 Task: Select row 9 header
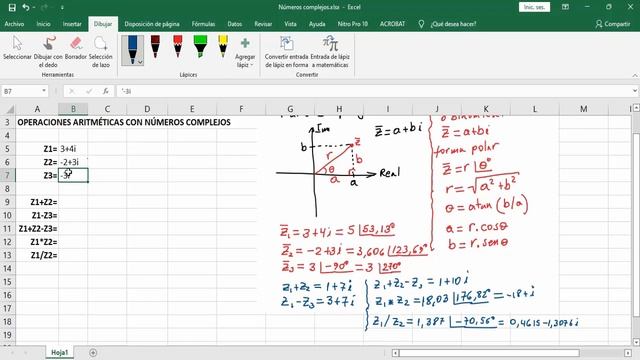(7, 202)
